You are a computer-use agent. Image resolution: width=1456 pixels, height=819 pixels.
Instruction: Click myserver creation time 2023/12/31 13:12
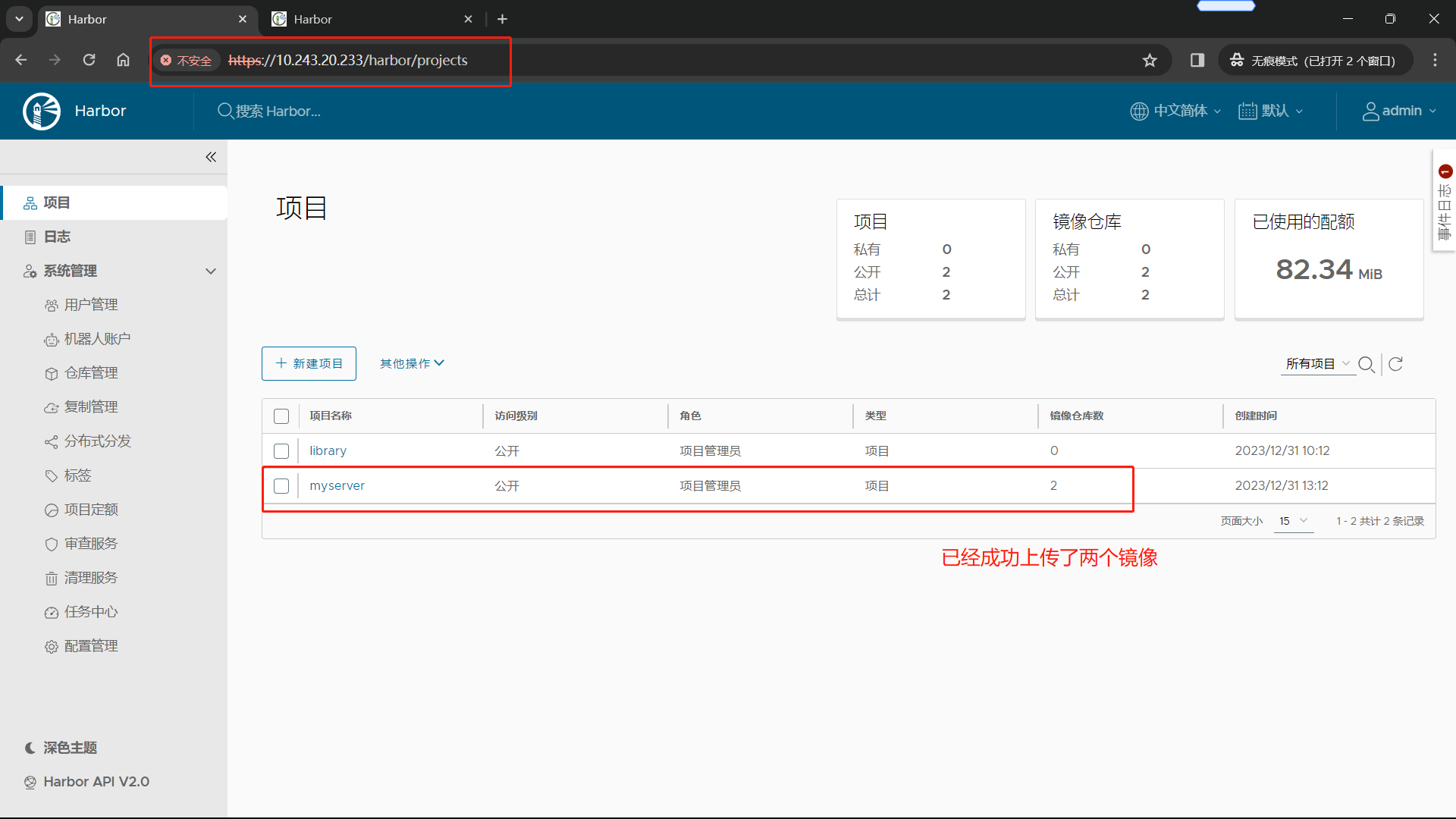point(1282,485)
